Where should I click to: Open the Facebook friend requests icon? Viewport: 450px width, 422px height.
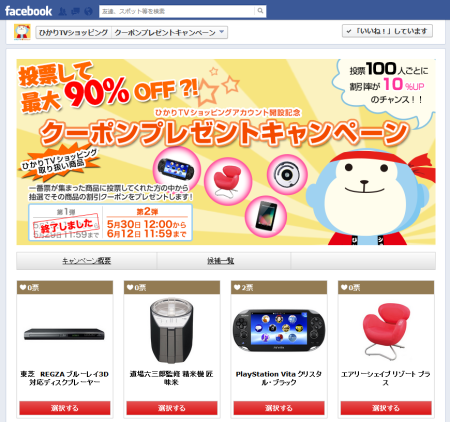62,12
